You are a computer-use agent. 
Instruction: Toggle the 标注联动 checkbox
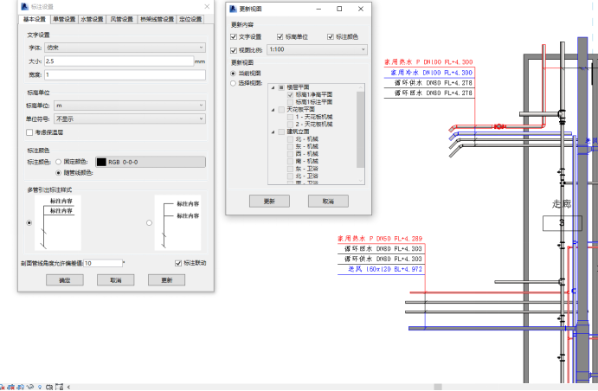[178, 263]
